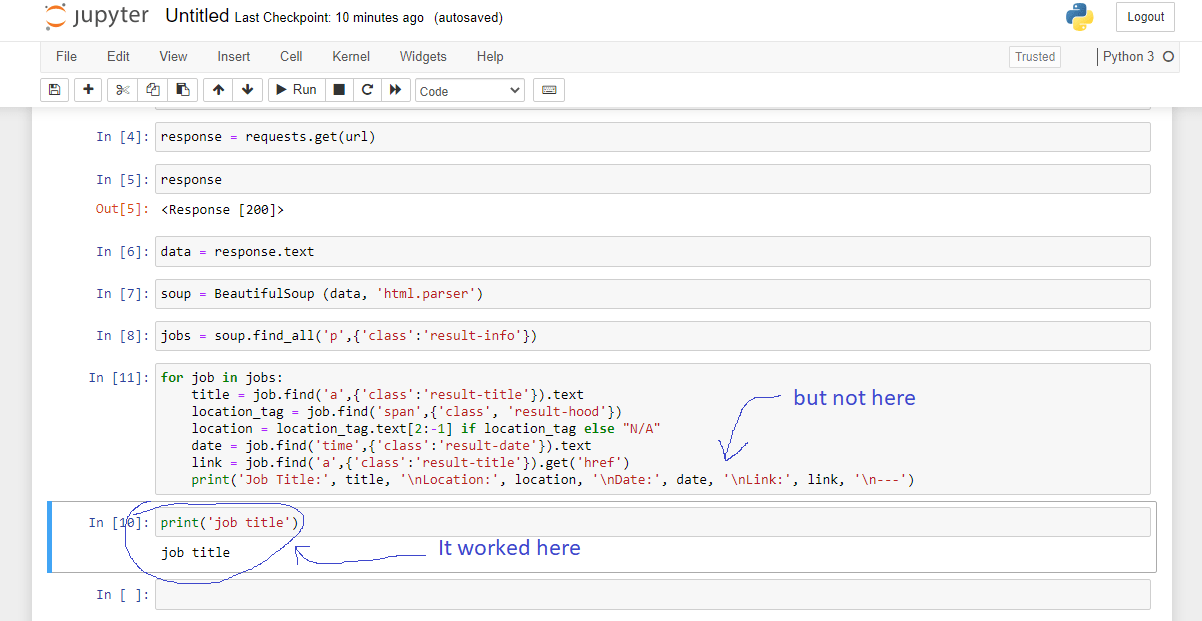Viewport: 1202px width, 621px height.
Task: Save the notebook via the save icon
Action: [54, 89]
